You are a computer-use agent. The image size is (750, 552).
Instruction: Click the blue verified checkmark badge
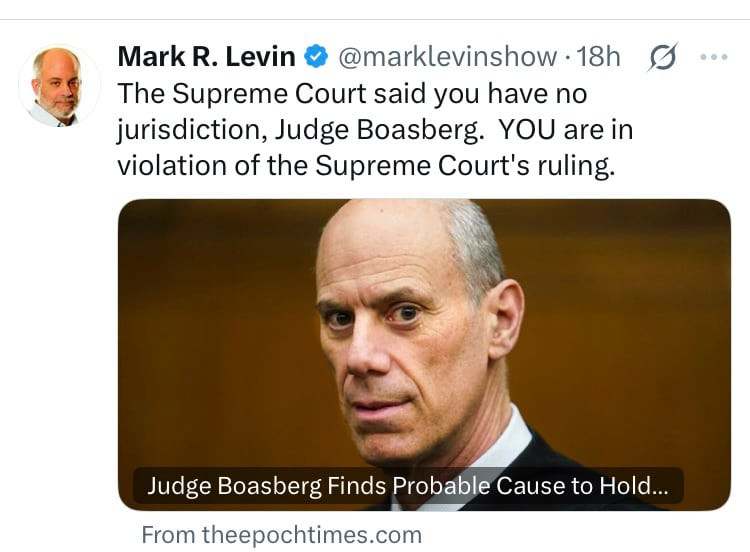pos(316,57)
